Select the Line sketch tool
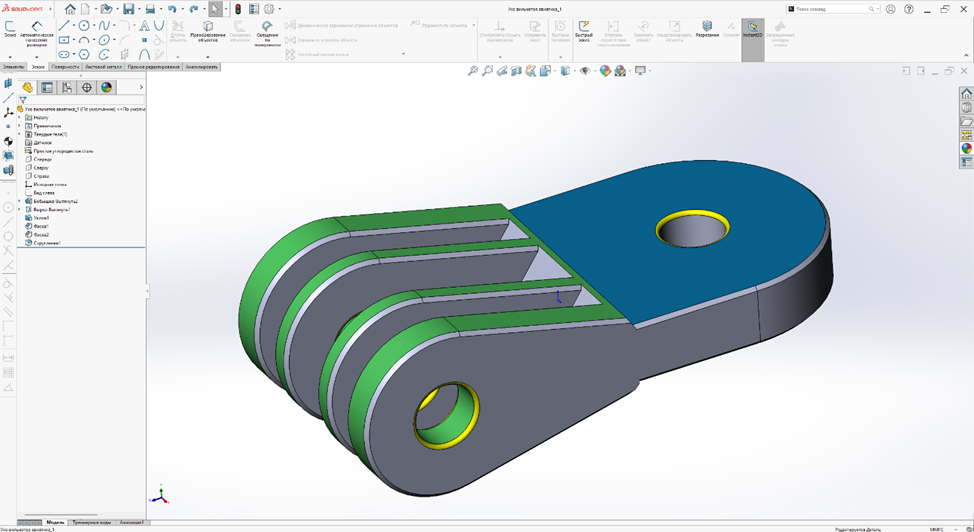 click(x=64, y=25)
